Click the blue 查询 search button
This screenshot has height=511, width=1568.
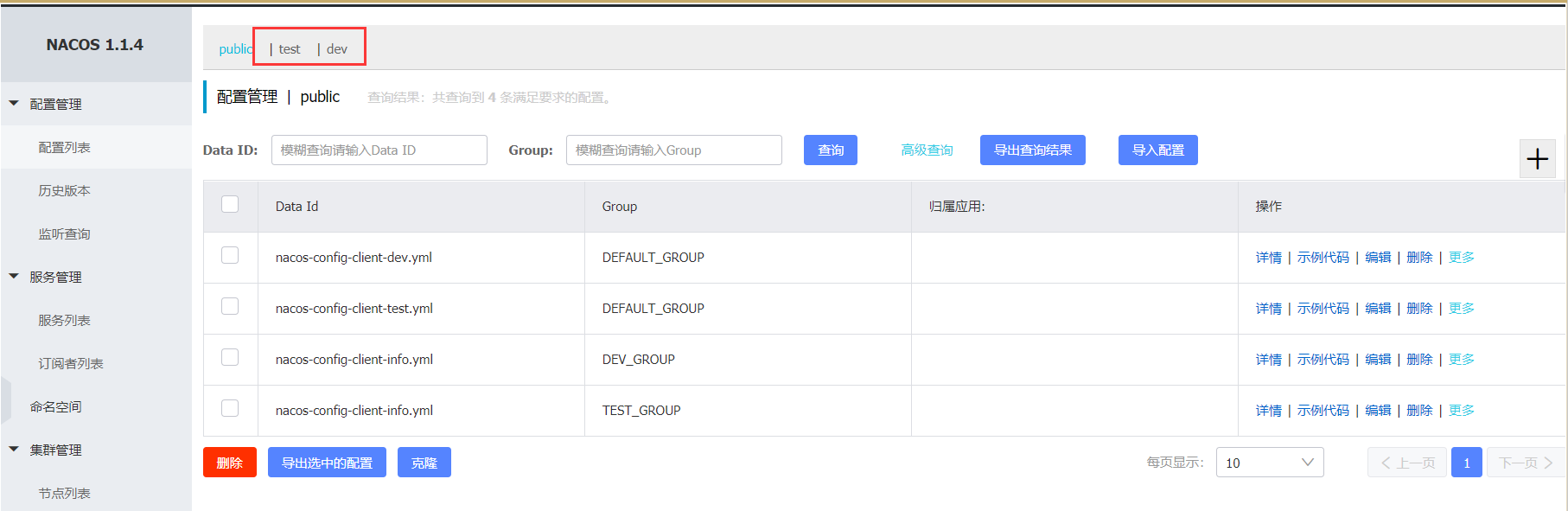pyautogui.click(x=830, y=150)
